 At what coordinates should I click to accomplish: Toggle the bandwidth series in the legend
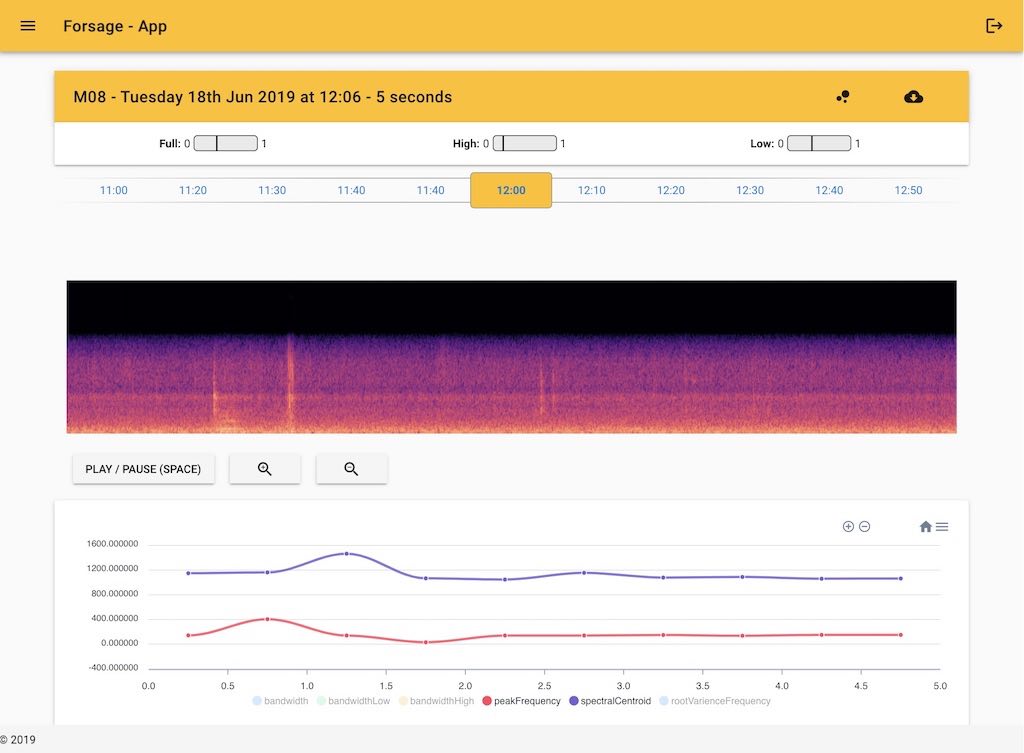282,701
